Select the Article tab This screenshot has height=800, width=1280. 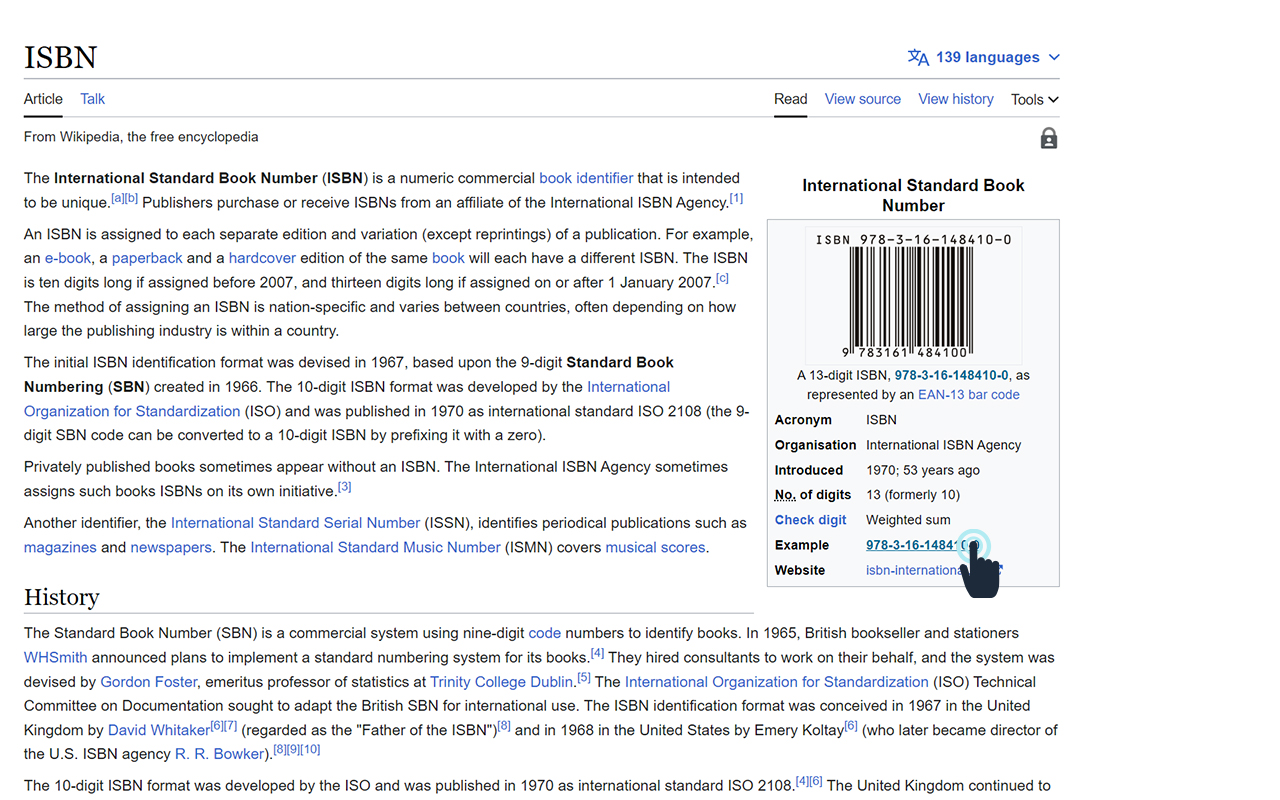point(43,99)
